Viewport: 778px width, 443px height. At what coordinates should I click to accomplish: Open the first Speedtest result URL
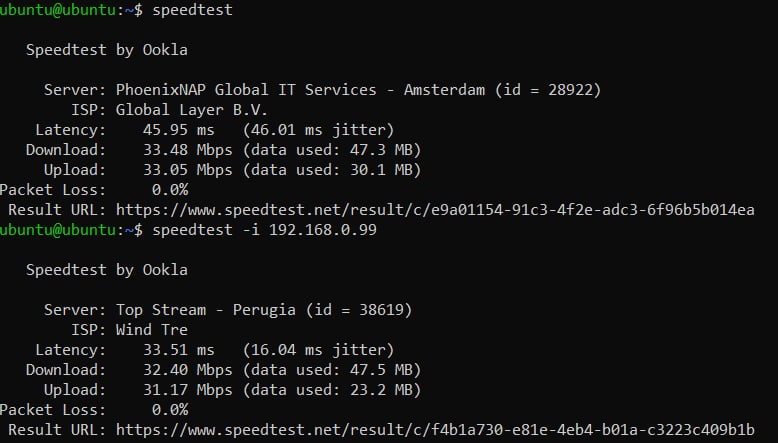[435, 210]
